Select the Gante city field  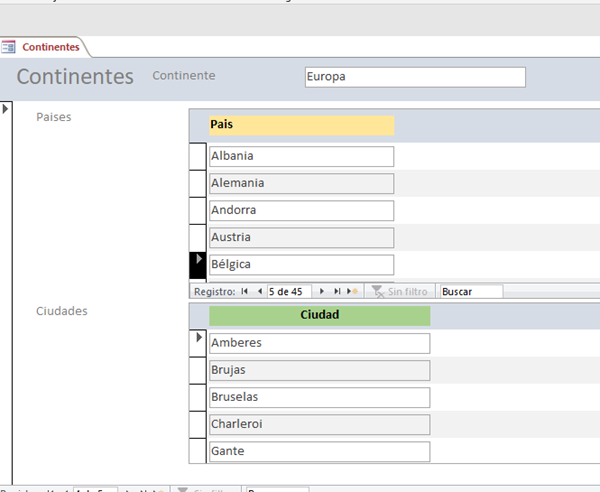point(320,451)
